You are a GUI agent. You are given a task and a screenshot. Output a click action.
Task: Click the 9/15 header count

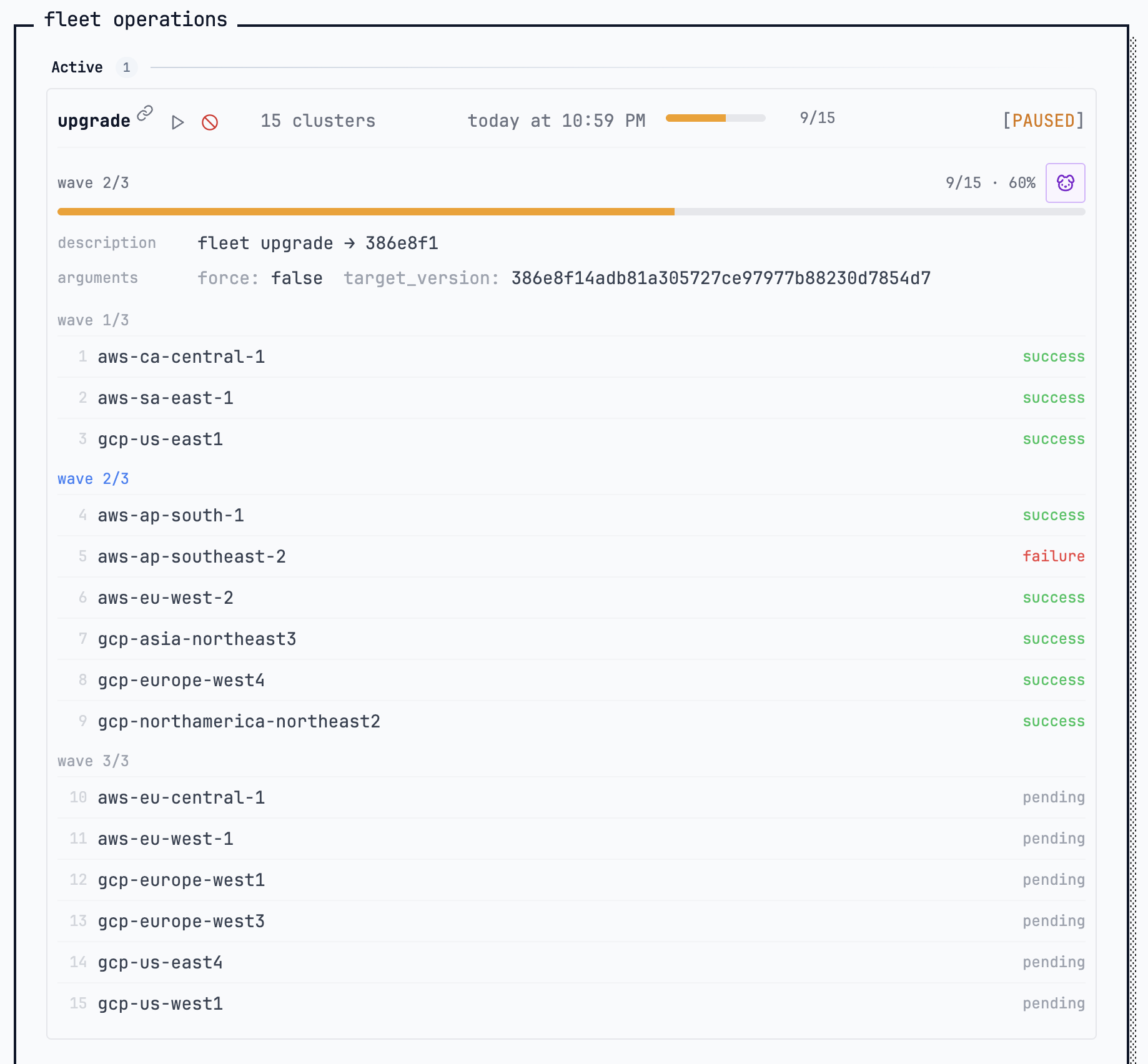[818, 118]
